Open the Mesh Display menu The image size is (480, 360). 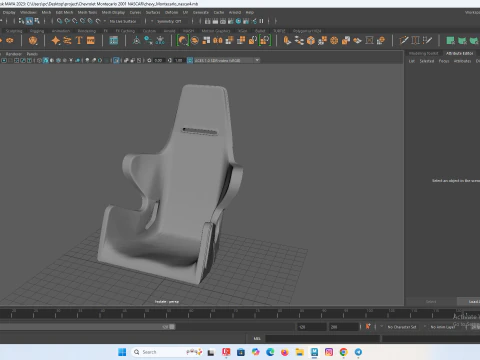pyautogui.click(x=113, y=12)
